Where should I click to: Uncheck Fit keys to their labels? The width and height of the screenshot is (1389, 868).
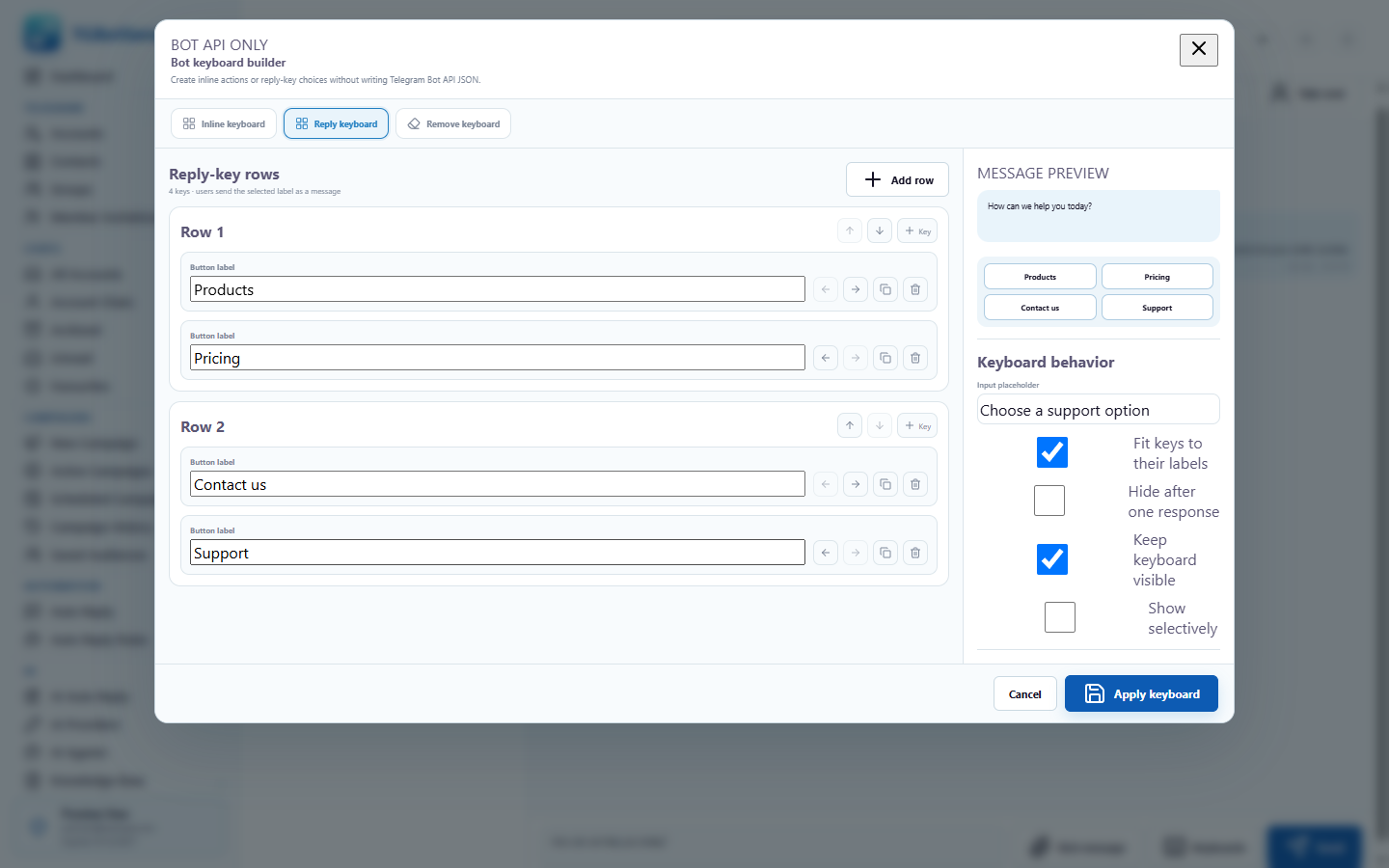[x=1052, y=452]
